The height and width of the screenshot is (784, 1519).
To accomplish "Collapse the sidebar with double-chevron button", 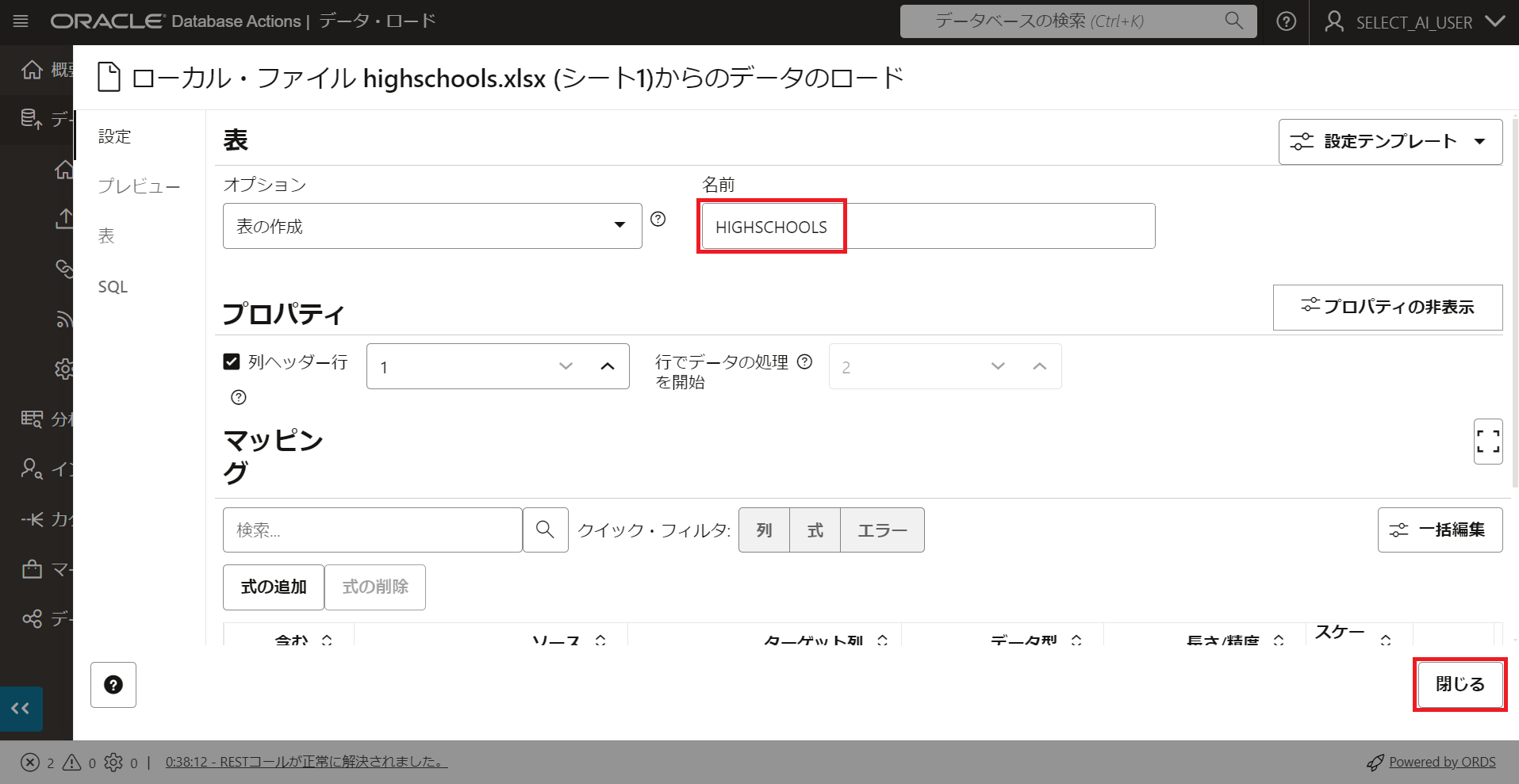I will coord(21,708).
